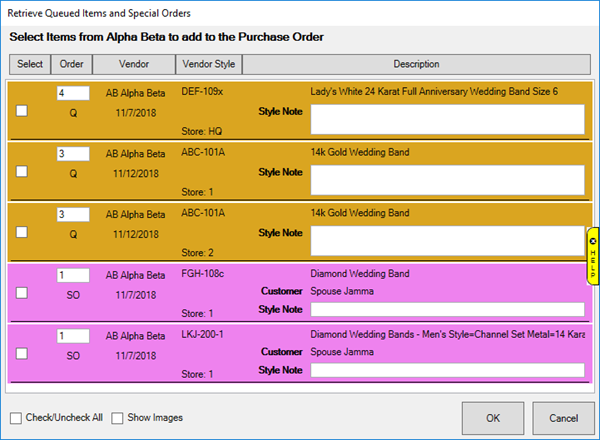The height and width of the screenshot is (440, 600).
Task: Enable the Show Images option
Action: tap(118, 417)
